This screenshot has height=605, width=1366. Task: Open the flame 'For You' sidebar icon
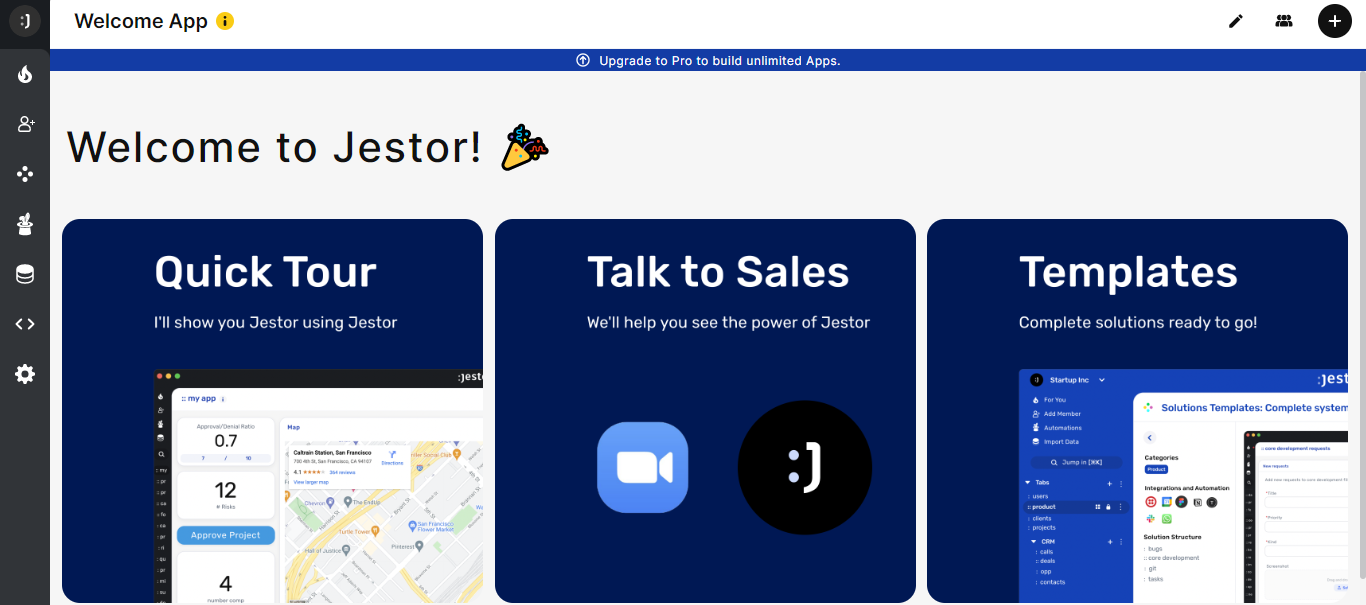(x=25, y=74)
